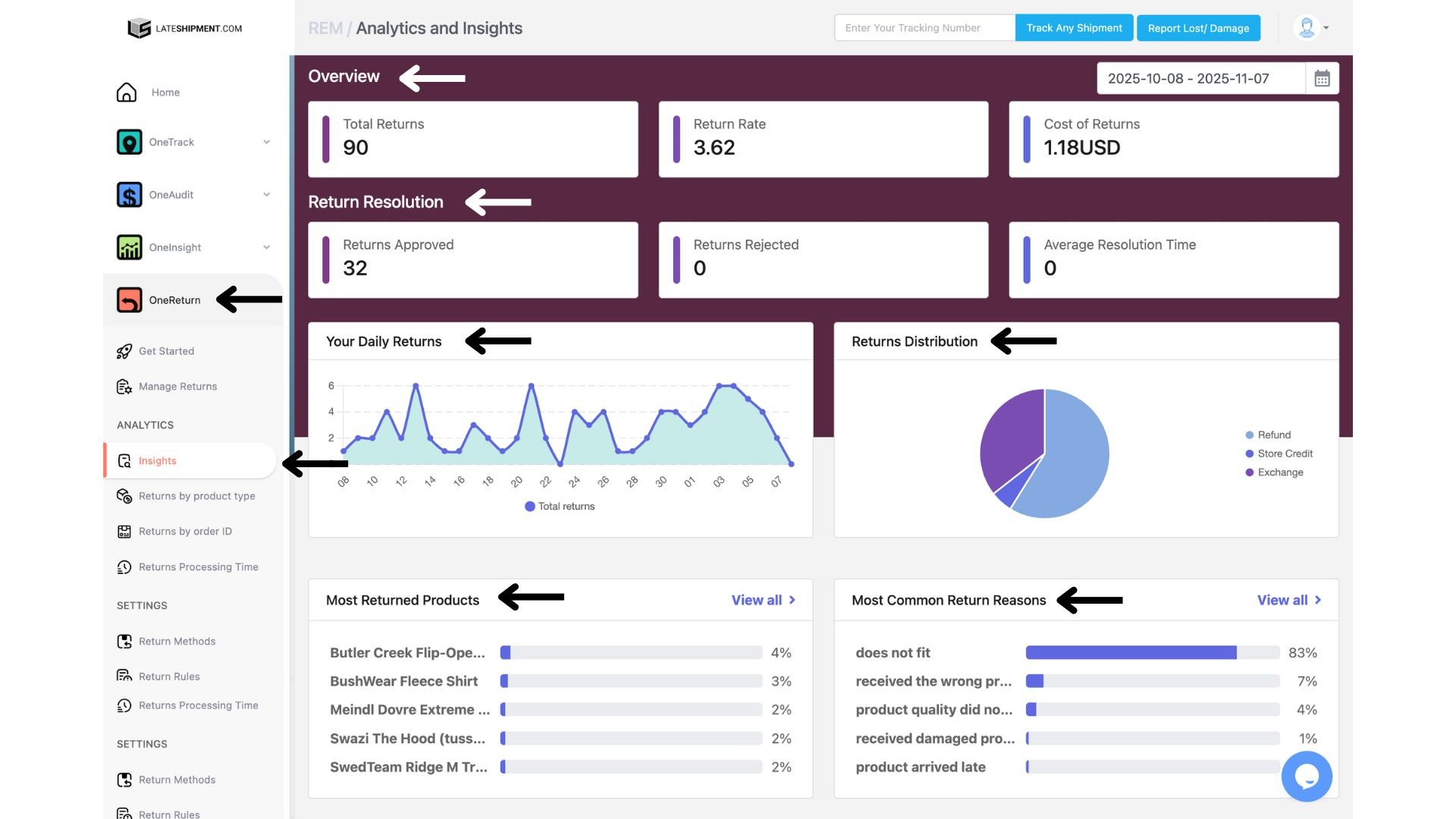Expand the OneAudit menu chevron
This screenshot has width=1456, height=819.
pos(266,195)
